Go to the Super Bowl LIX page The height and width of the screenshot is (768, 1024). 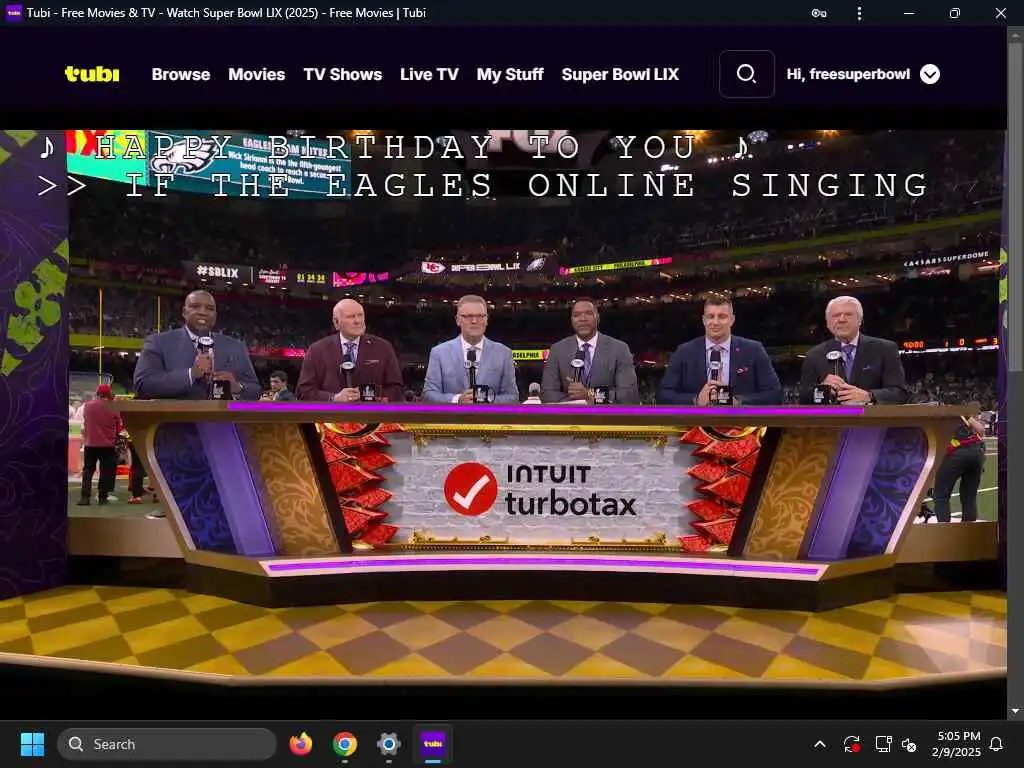click(x=620, y=74)
